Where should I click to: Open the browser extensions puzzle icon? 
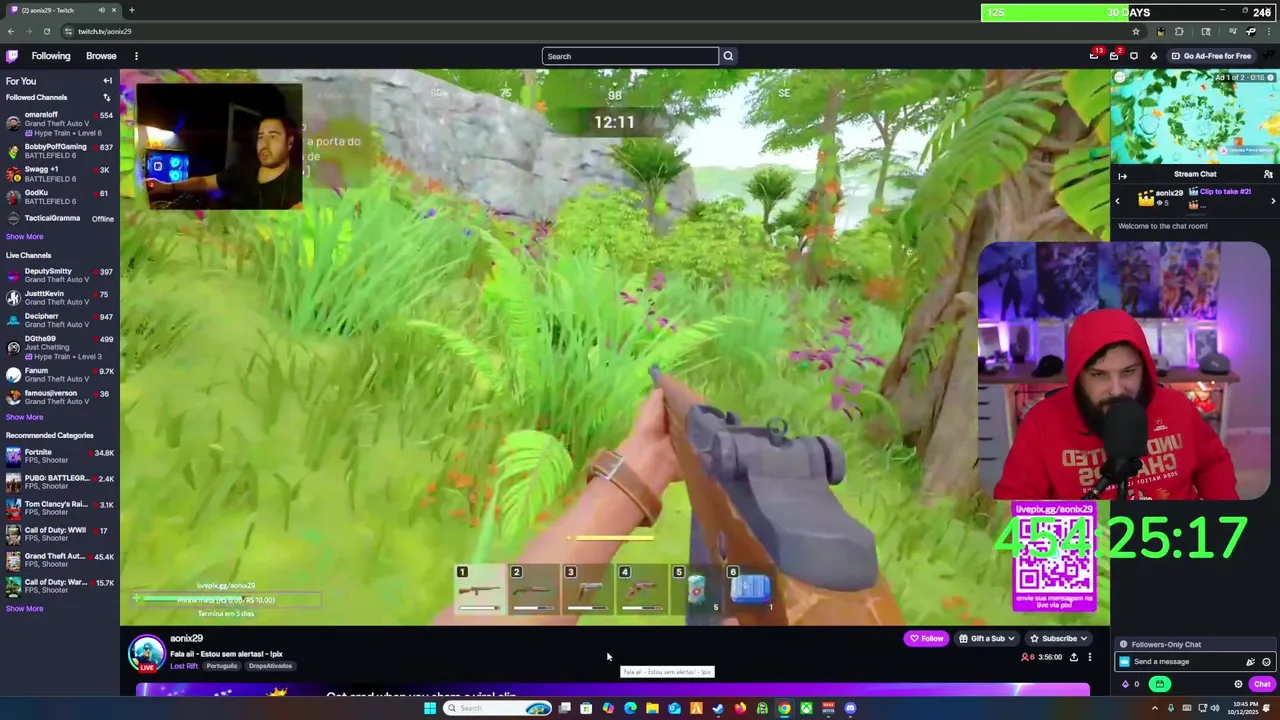click(x=1179, y=31)
